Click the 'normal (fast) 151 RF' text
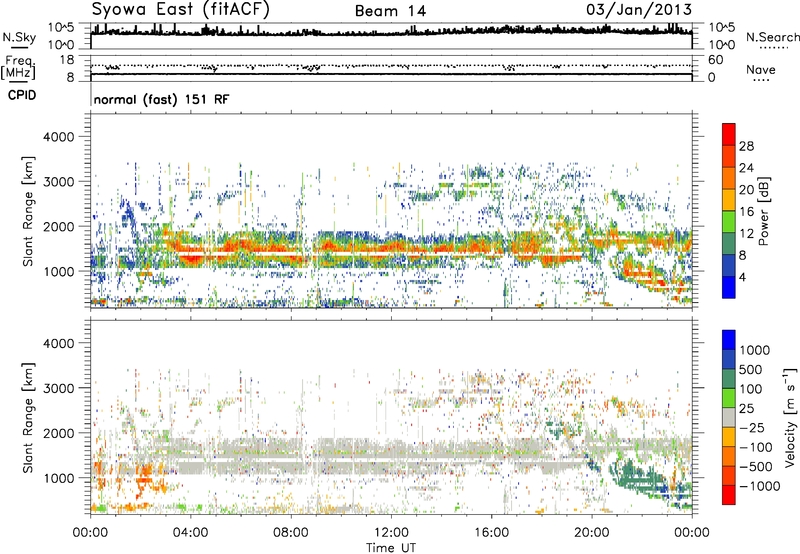Image resolution: width=800 pixels, height=554 pixels. [161, 99]
